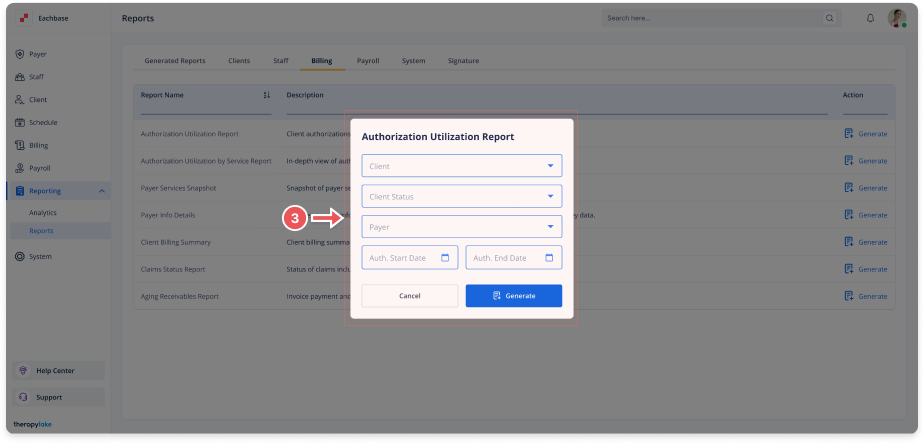Switch to the Payroll tab
This screenshot has width=924, height=444.
click(x=368, y=61)
